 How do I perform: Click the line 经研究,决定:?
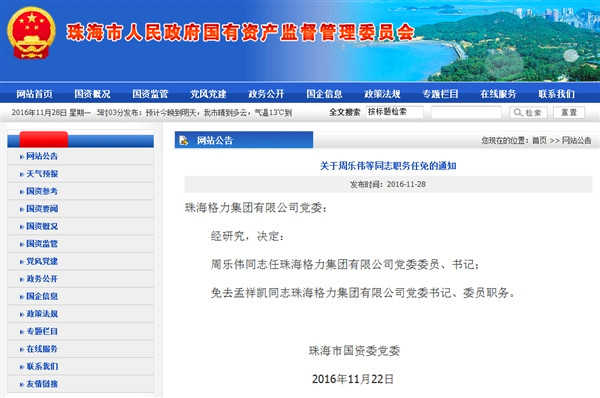248,236
